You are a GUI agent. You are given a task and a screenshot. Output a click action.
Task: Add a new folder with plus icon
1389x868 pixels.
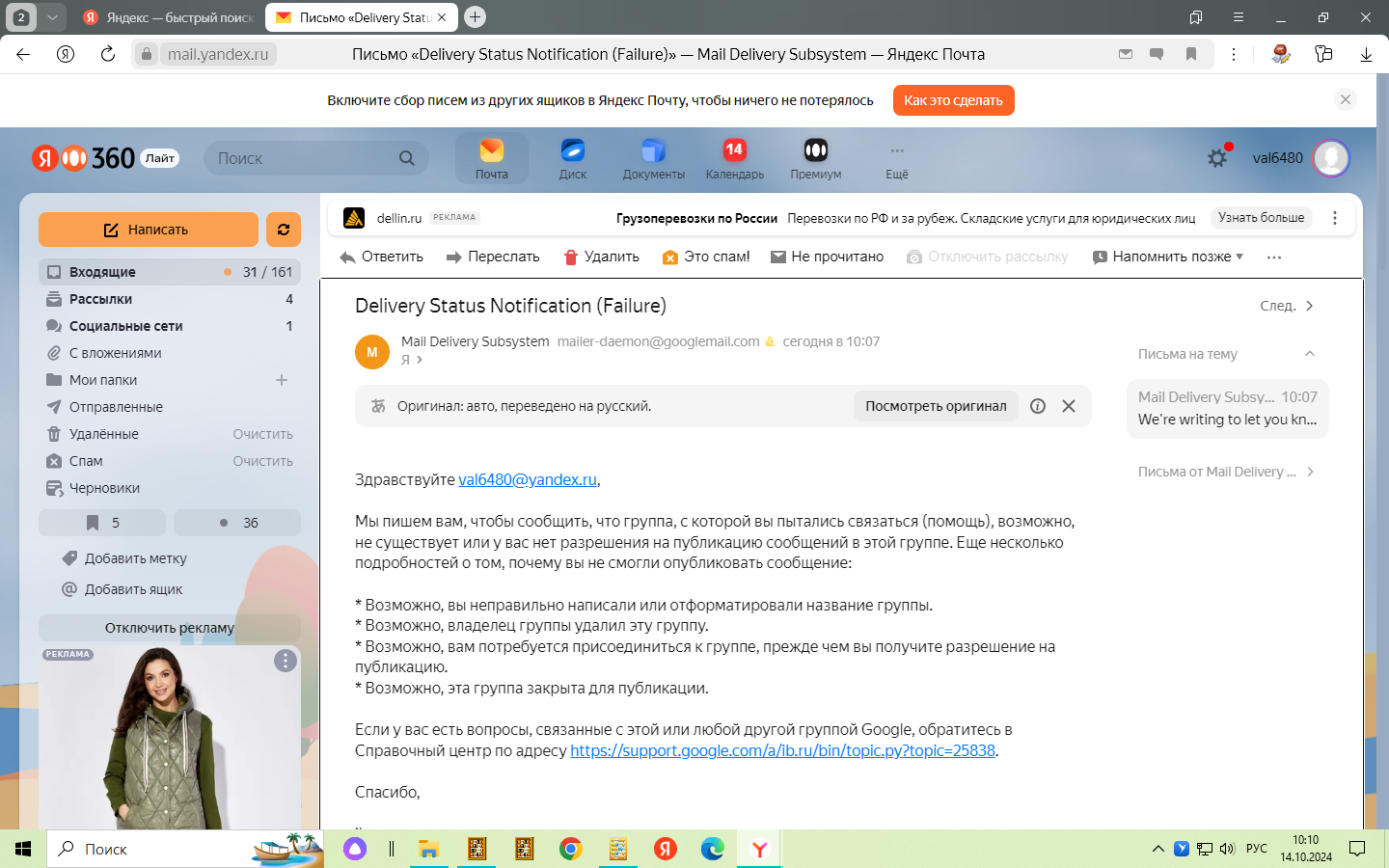[x=282, y=380]
